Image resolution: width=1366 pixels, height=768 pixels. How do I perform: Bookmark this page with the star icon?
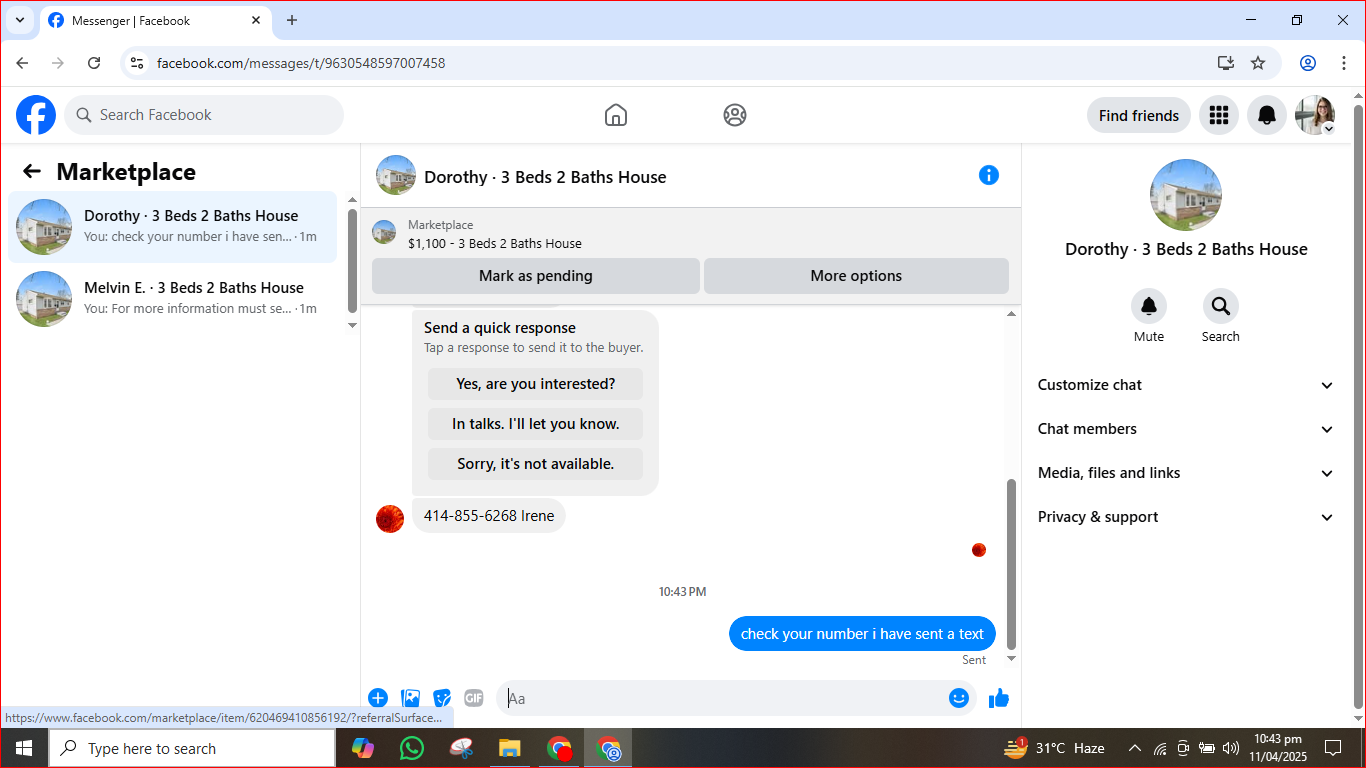[1258, 63]
